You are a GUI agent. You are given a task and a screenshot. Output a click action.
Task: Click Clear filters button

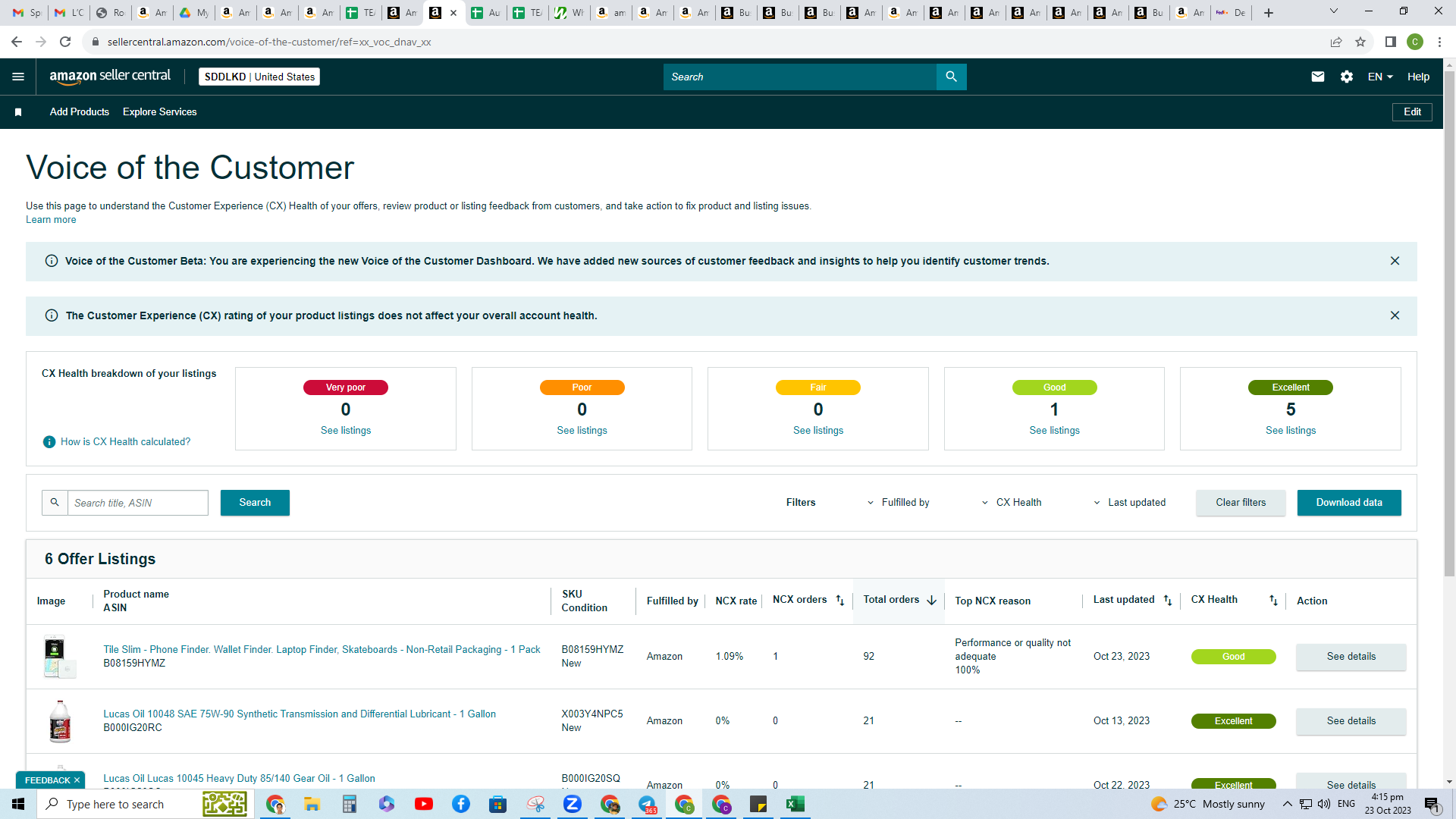click(x=1241, y=503)
